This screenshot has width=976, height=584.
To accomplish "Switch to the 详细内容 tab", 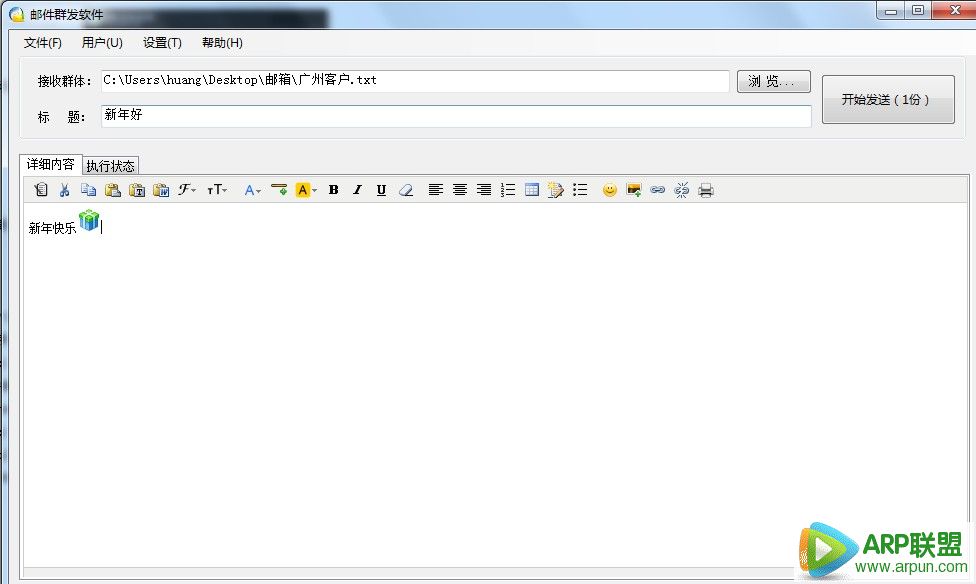I will (50, 164).
